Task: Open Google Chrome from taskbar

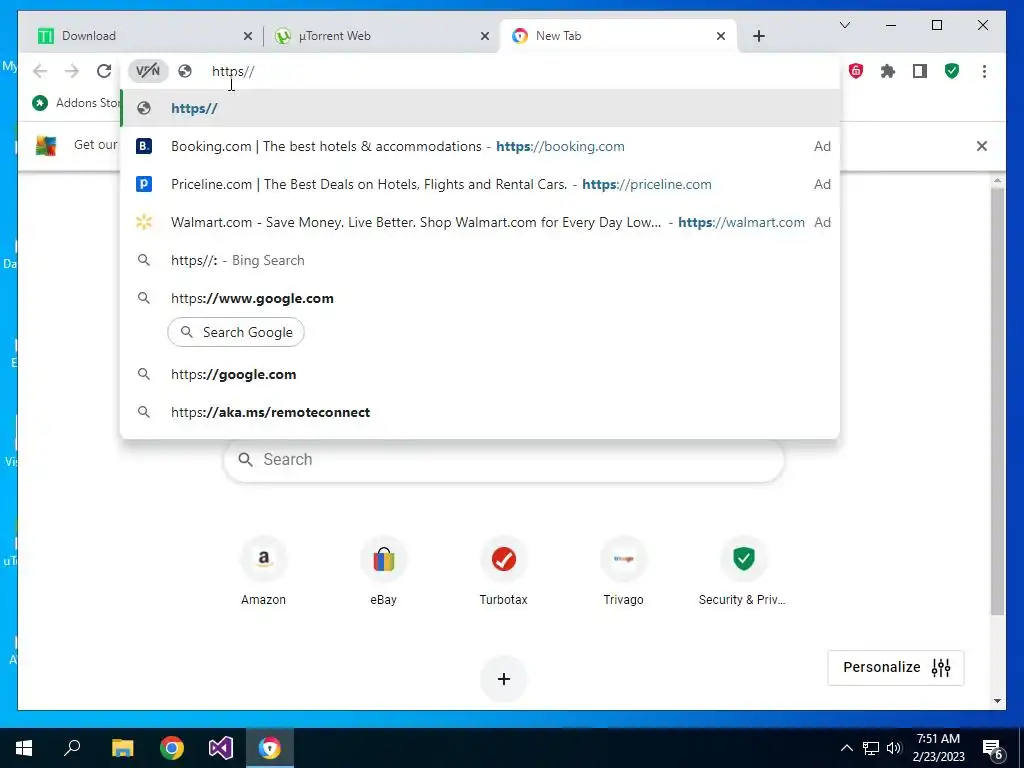Action: (x=172, y=748)
